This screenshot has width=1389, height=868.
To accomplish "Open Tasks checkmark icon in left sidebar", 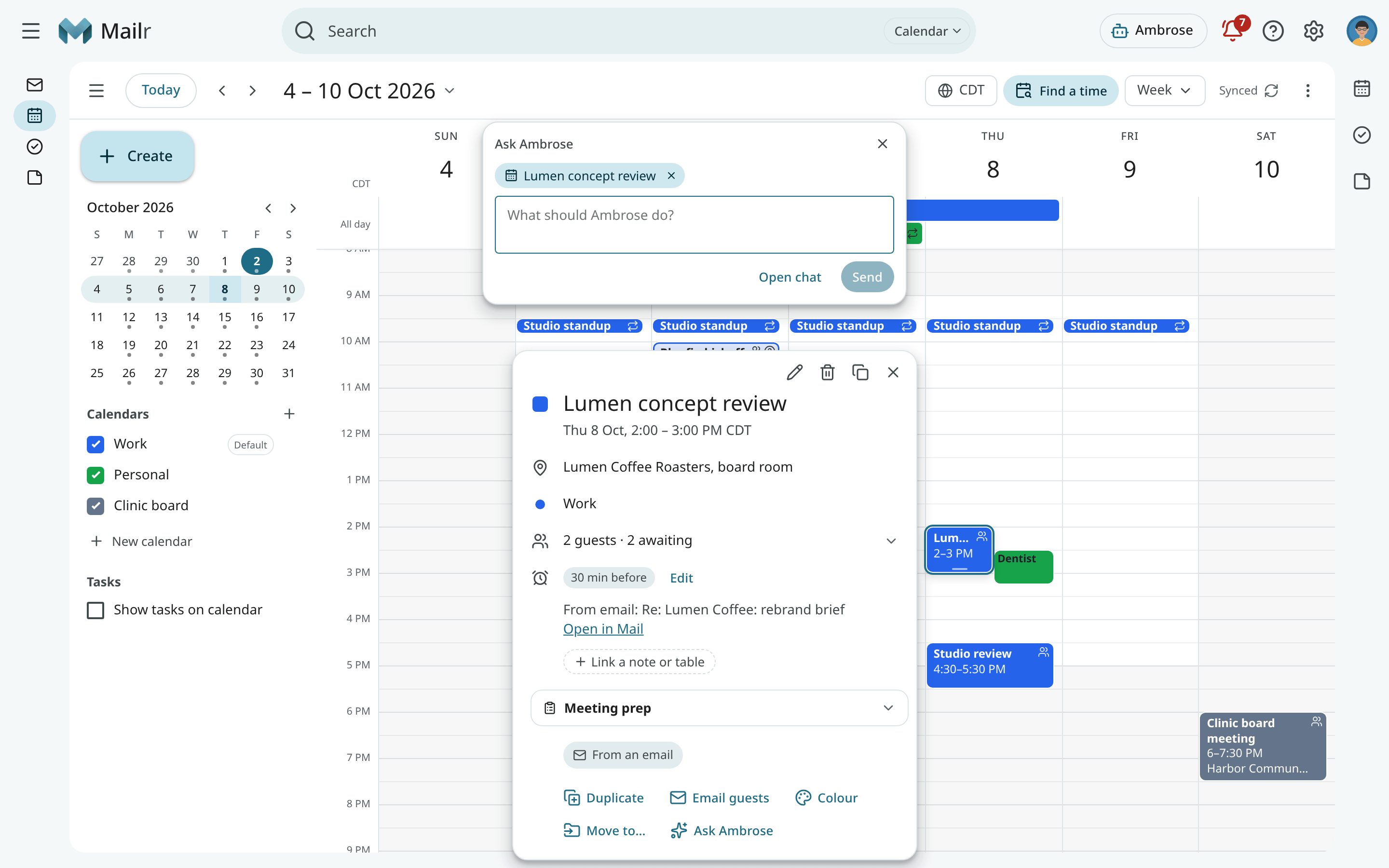I will tap(34, 147).
